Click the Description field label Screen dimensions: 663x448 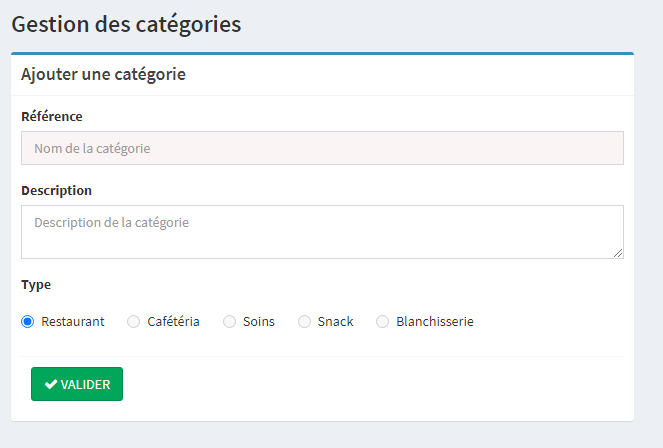[56, 191]
